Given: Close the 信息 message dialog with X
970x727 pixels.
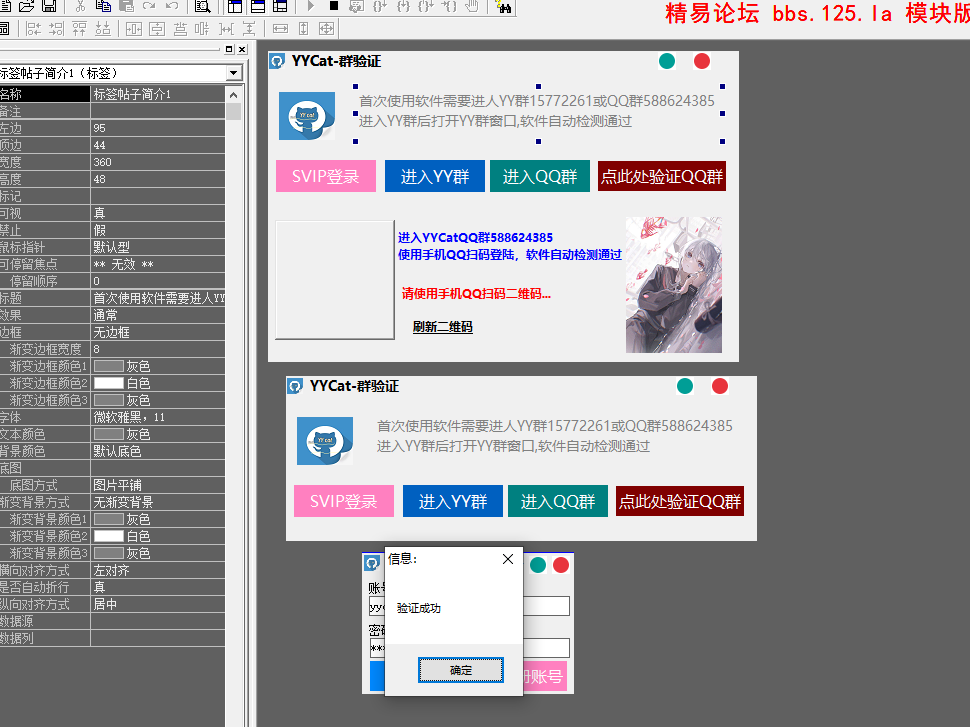Looking at the screenshot, I should point(507,560).
